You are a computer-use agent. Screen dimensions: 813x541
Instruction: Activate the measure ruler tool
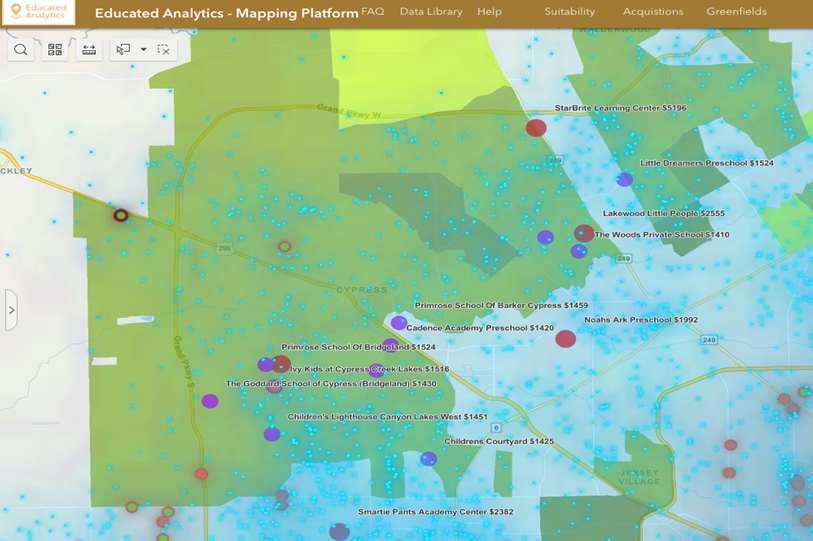click(x=89, y=49)
